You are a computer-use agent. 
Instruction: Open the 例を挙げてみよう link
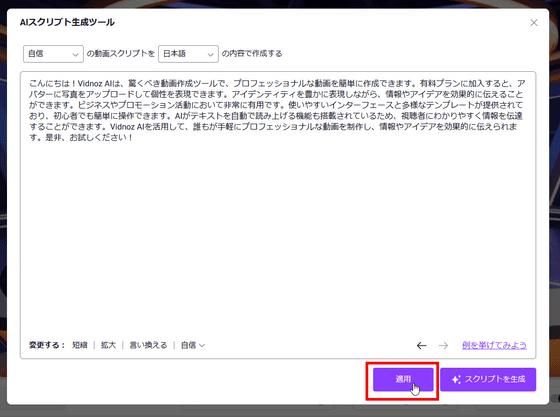click(x=494, y=345)
